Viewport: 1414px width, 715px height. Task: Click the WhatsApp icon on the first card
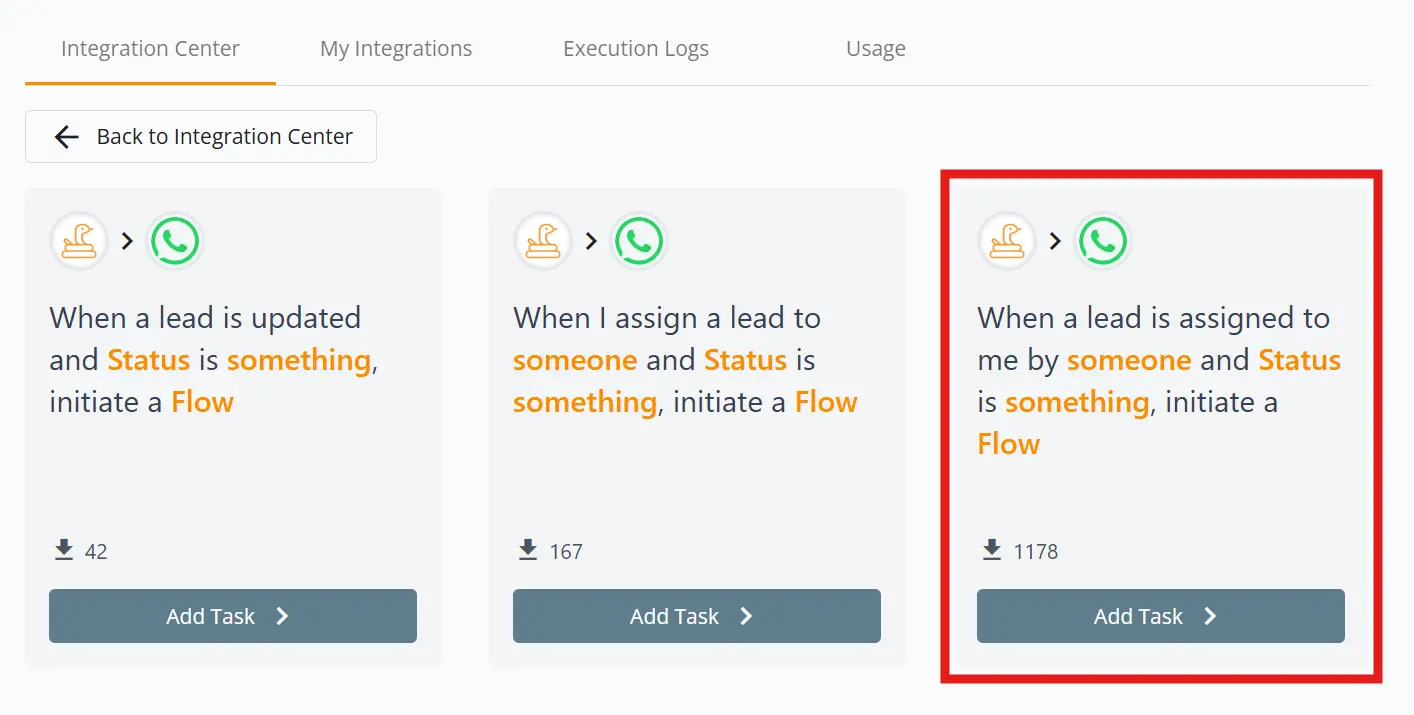pos(175,240)
